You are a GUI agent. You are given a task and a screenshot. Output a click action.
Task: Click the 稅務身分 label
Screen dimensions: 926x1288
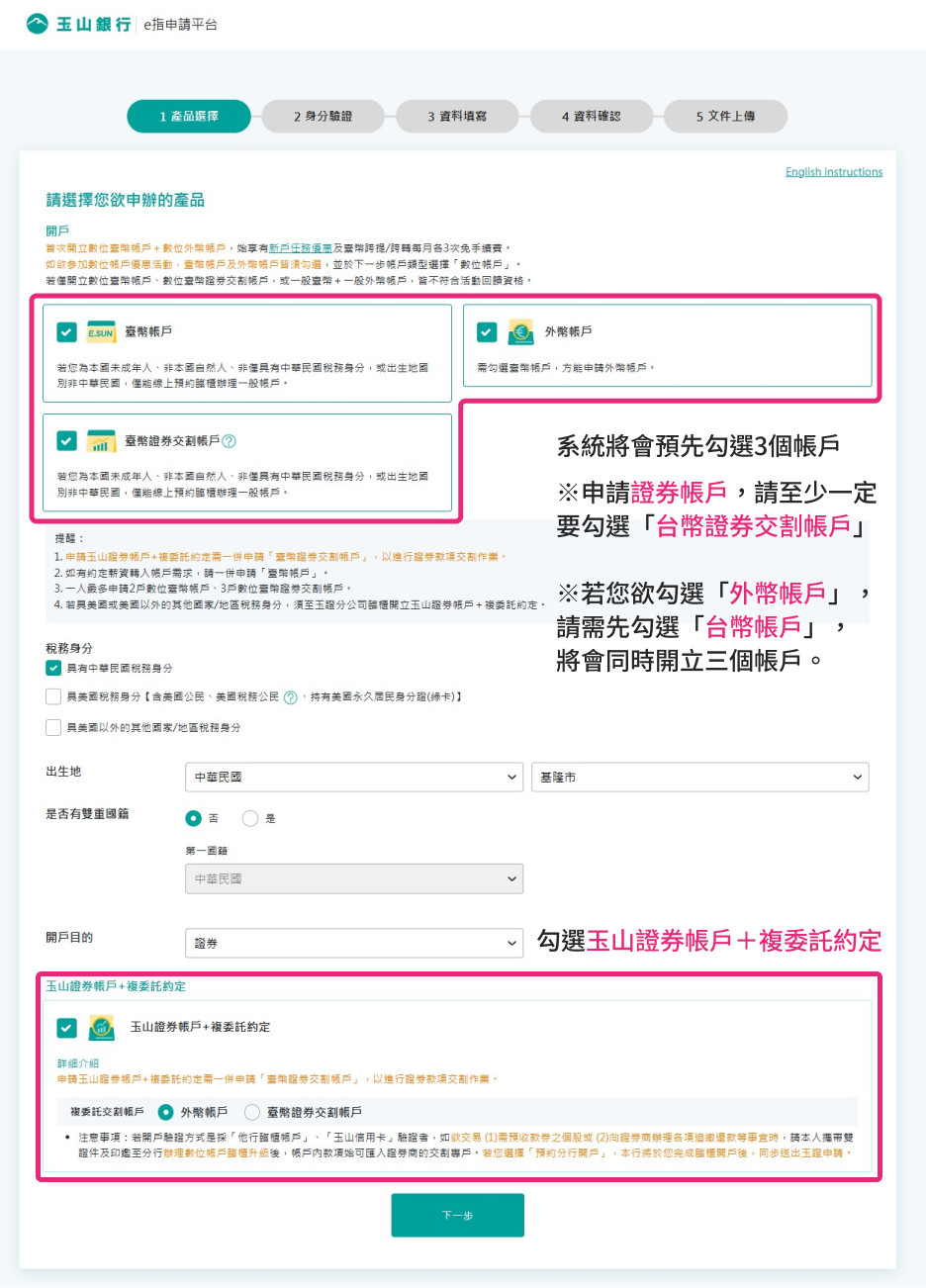(x=69, y=648)
